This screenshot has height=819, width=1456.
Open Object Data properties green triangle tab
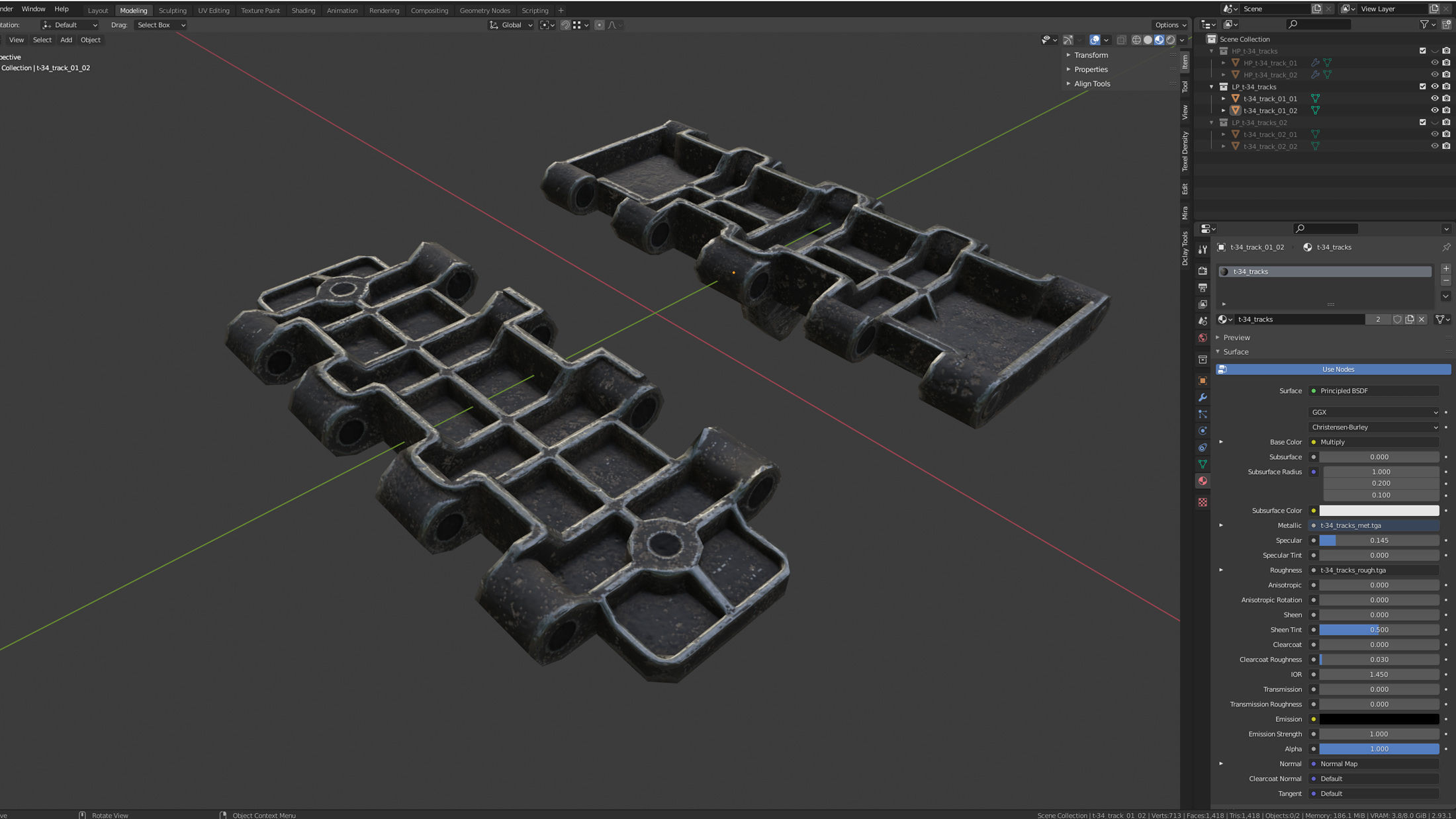coord(1203,464)
